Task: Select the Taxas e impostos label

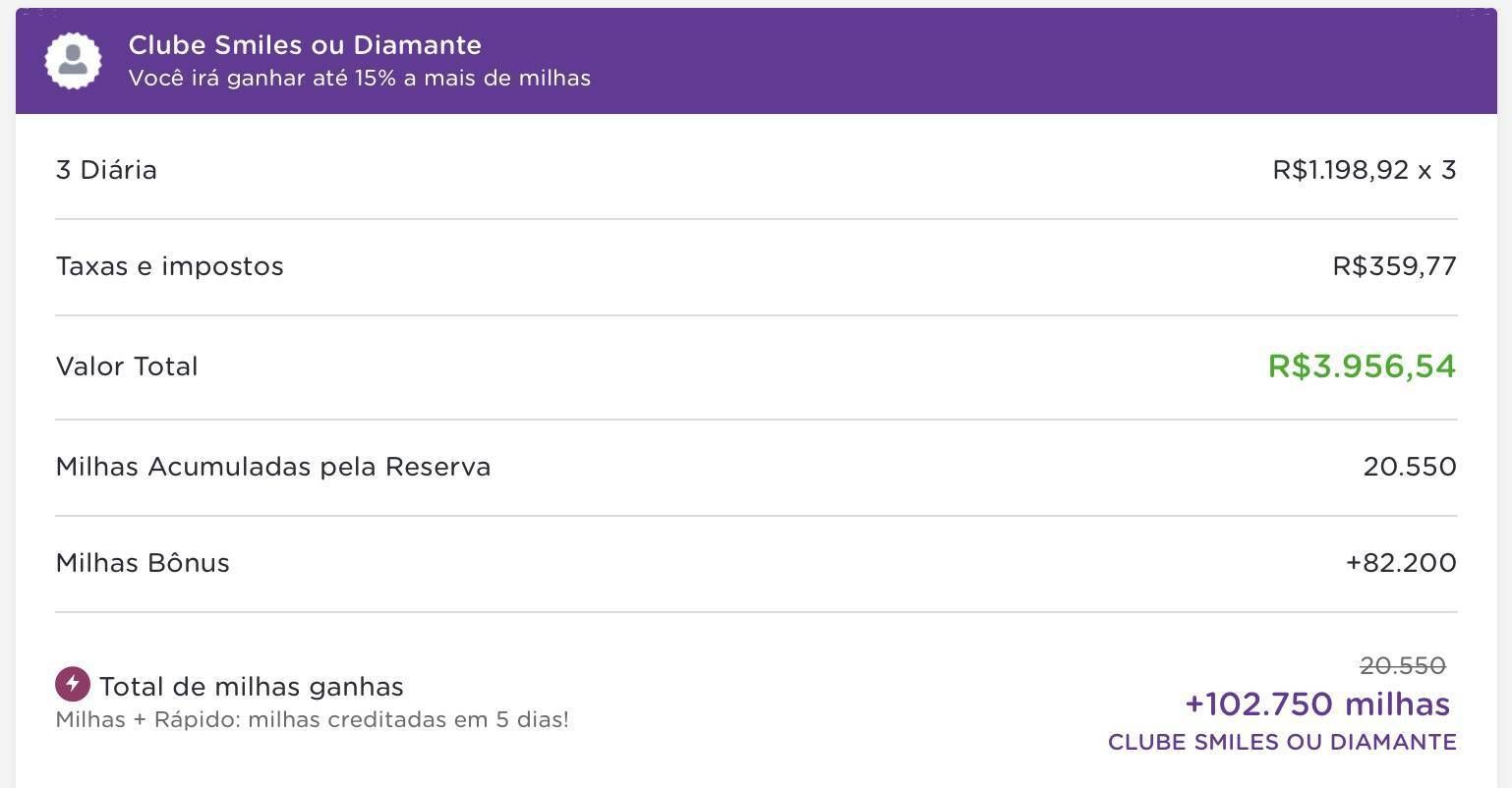Action: pos(170,266)
